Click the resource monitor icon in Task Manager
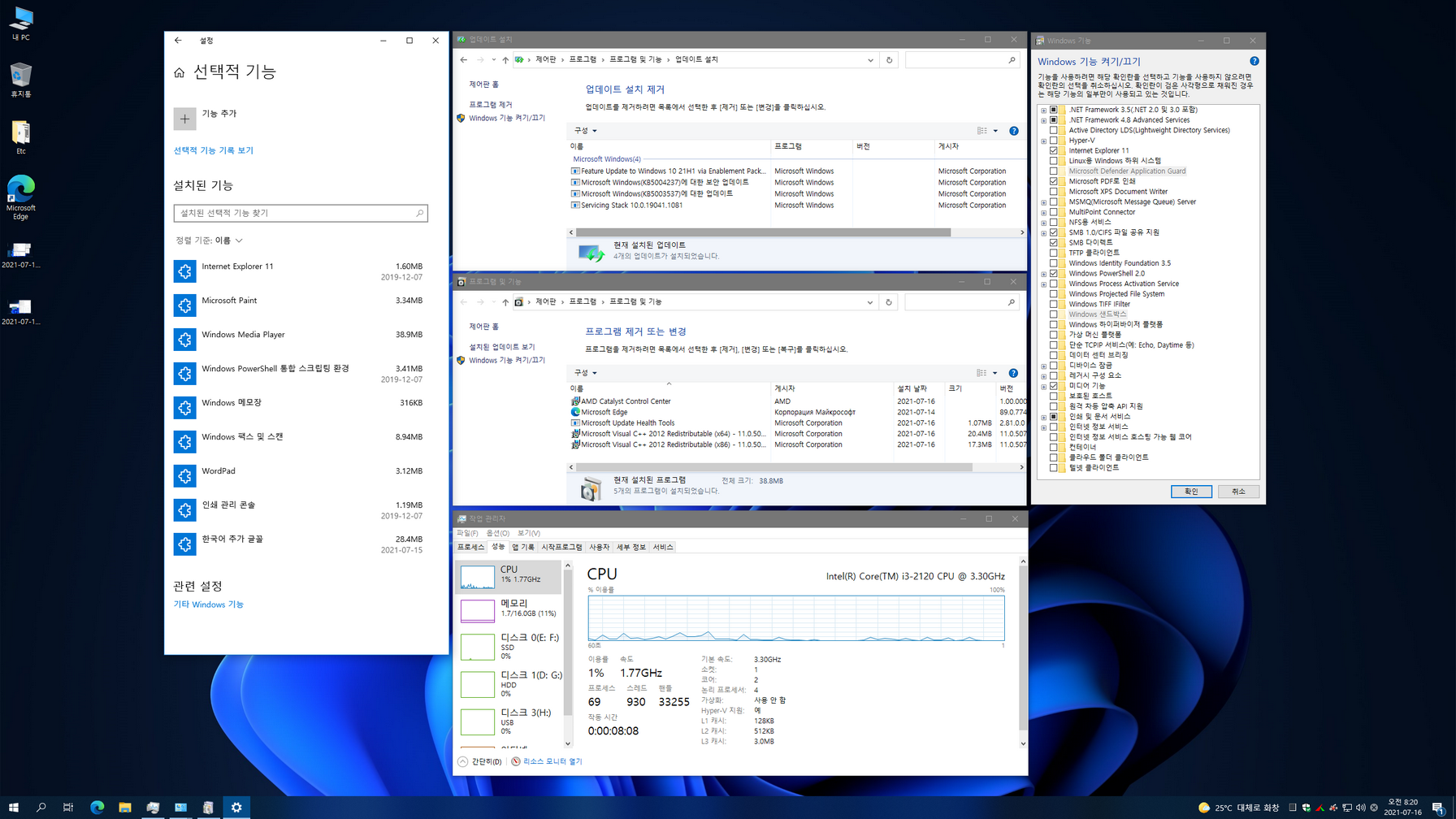The width and height of the screenshot is (1456, 819). point(516,761)
